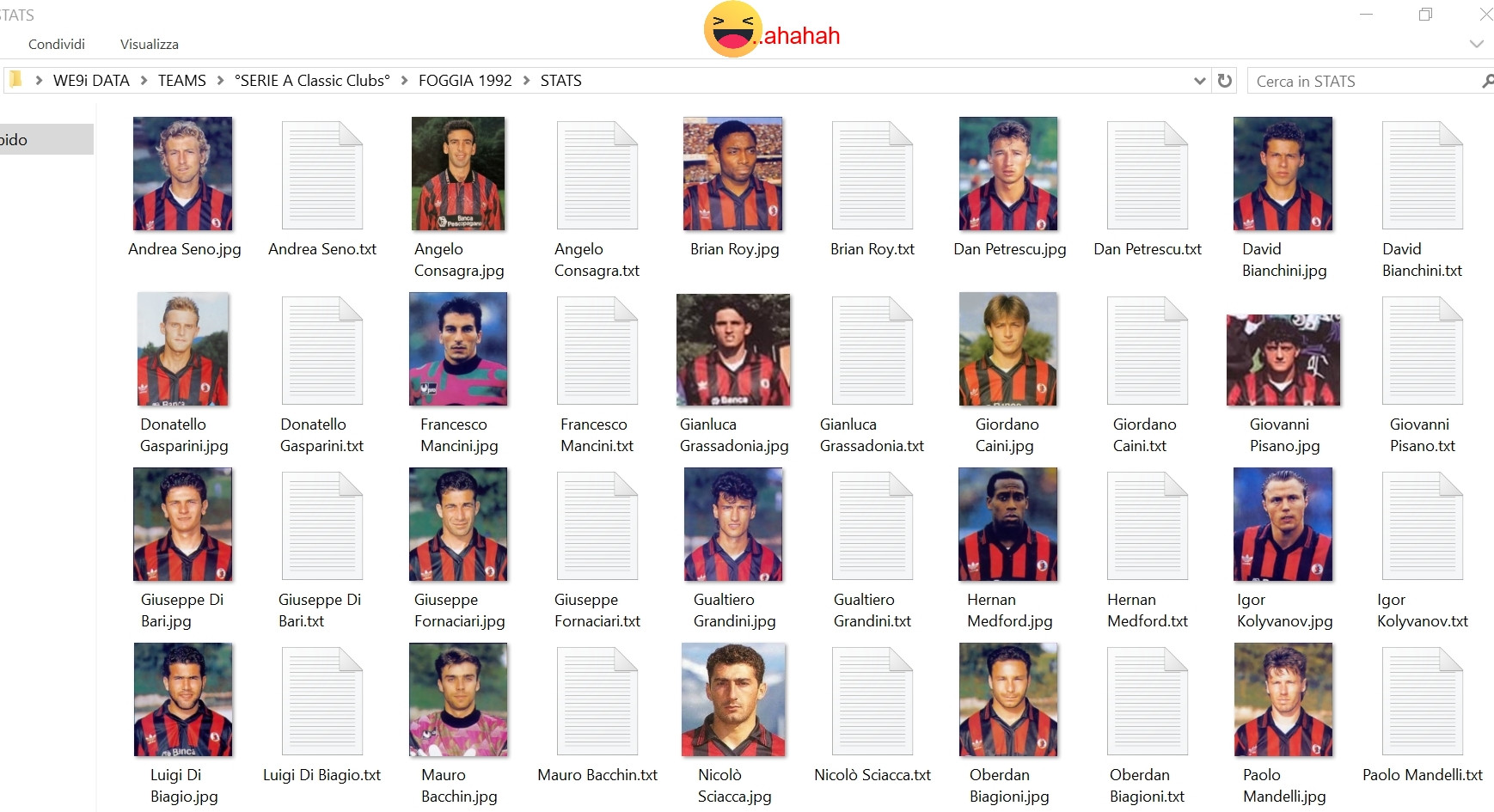Expand the address bar history dropdown
The width and height of the screenshot is (1494, 812).
[x=1200, y=81]
